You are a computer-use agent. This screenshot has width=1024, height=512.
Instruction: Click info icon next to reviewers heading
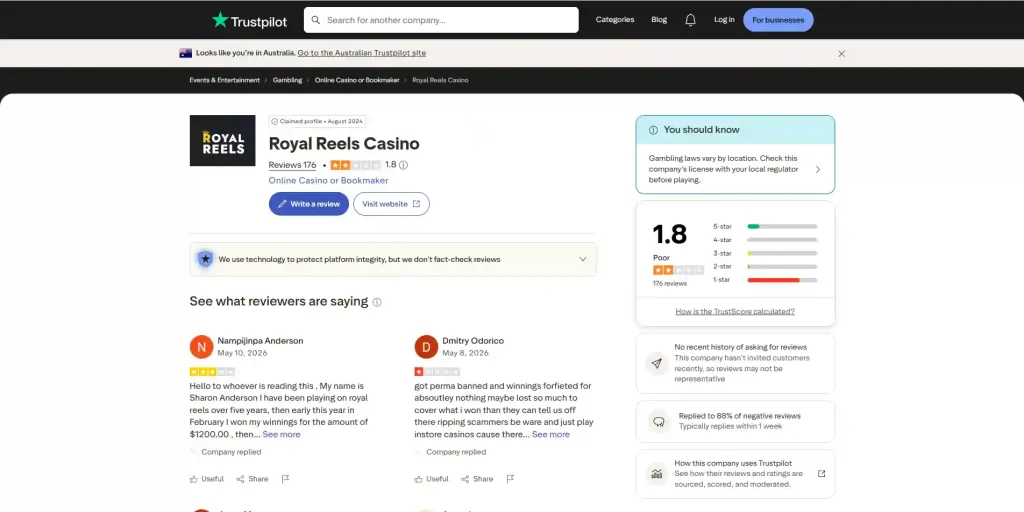(x=377, y=302)
